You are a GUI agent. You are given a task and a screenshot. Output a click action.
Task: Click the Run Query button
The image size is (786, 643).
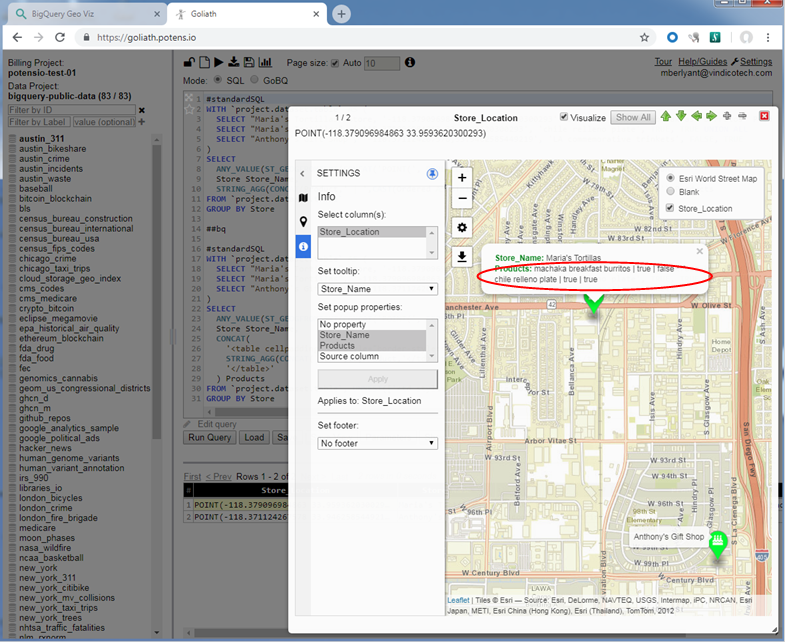pos(210,438)
